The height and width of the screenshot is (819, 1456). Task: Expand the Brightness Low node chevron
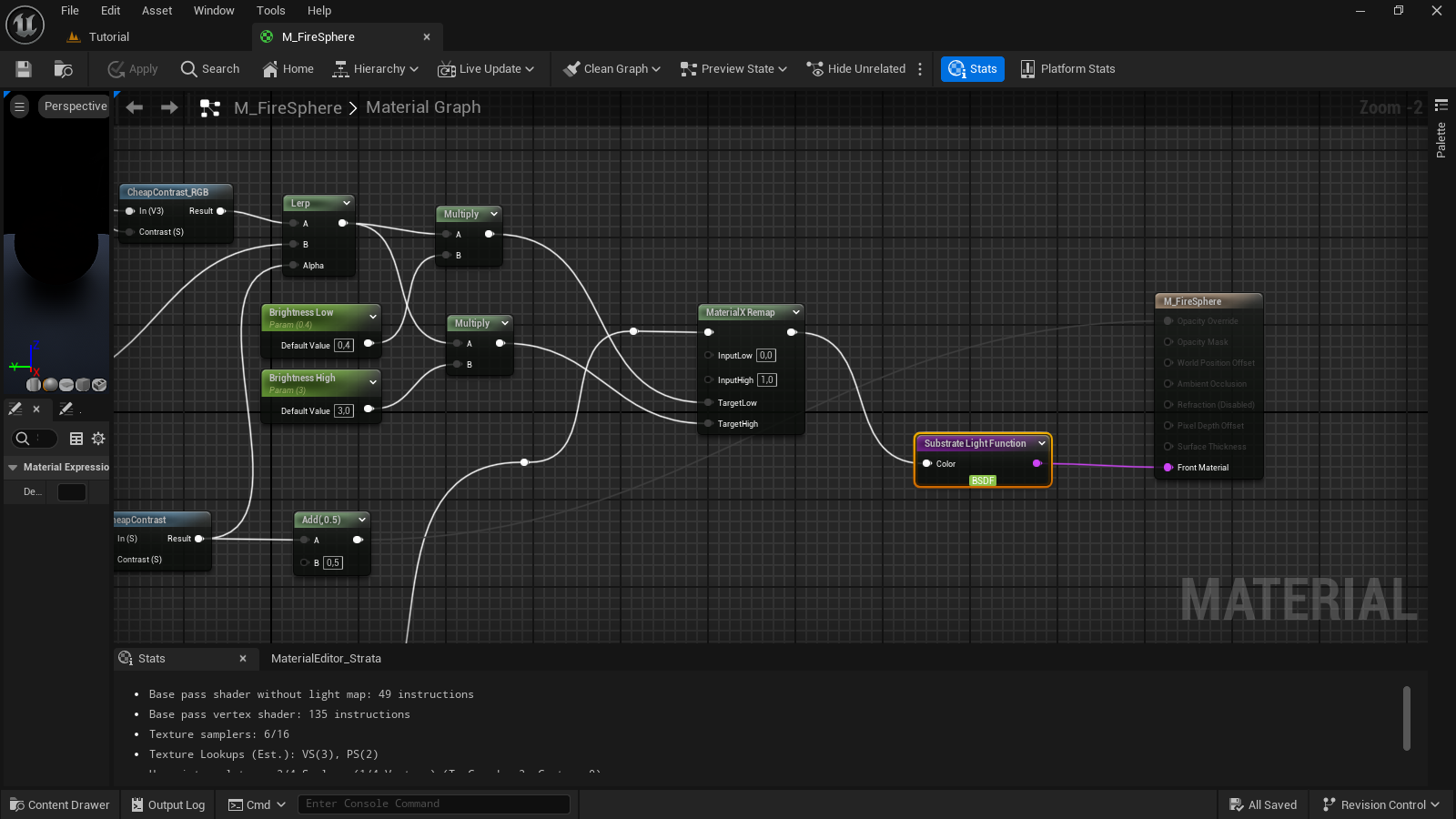(x=373, y=317)
